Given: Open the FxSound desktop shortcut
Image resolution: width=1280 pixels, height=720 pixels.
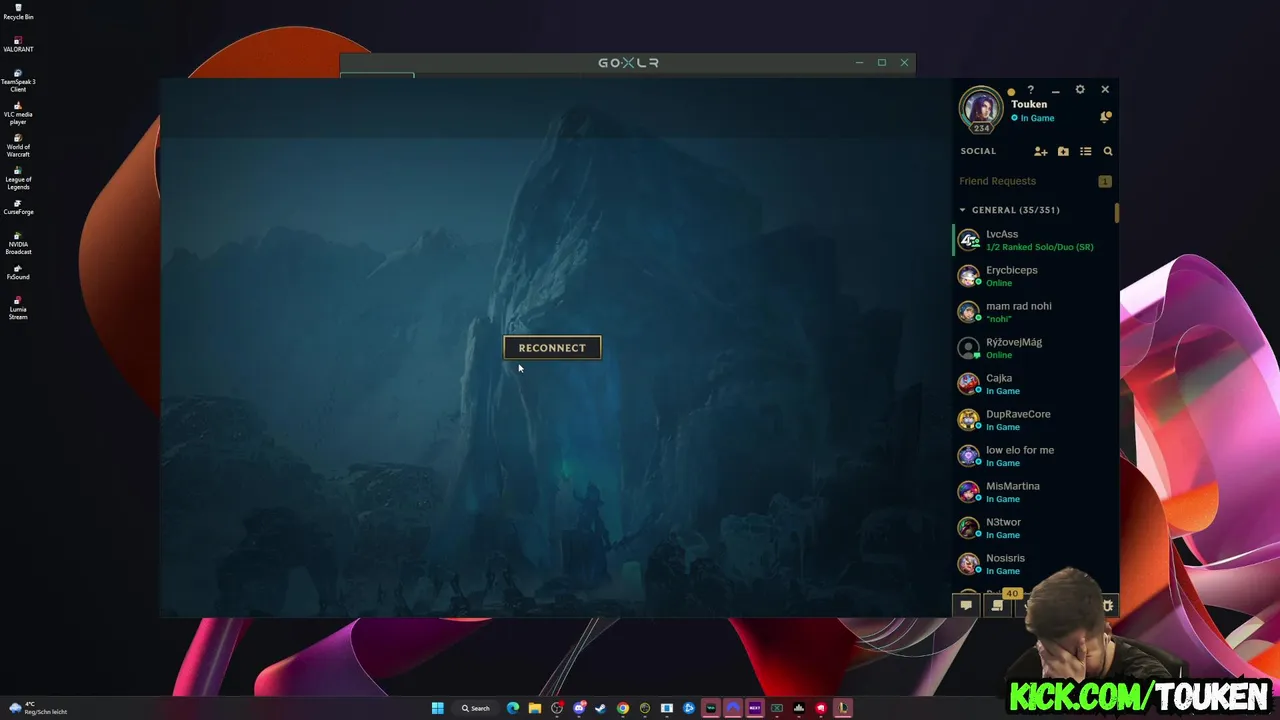Looking at the screenshot, I should click(18, 272).
